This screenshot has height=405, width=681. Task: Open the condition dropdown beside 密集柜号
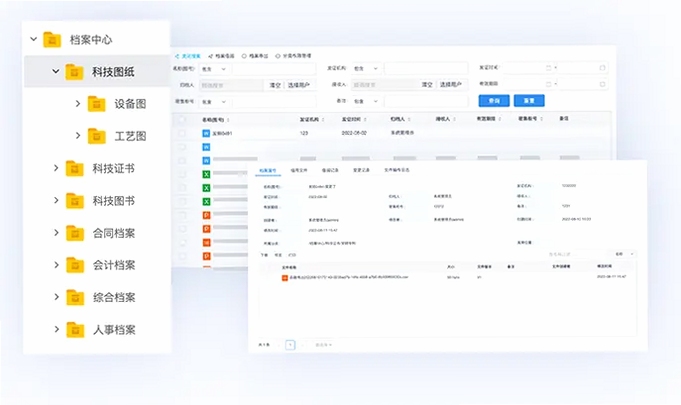coord(215,102)
